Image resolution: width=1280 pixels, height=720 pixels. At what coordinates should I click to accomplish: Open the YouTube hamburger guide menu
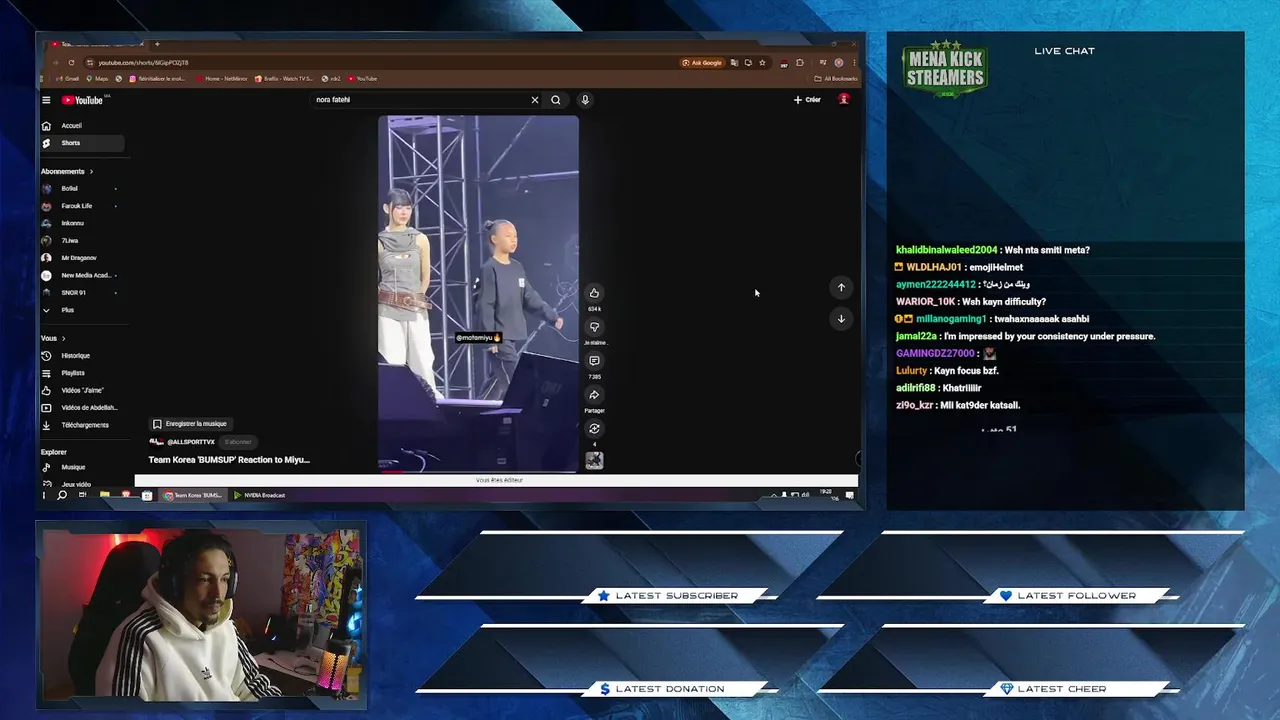[46, 100]
